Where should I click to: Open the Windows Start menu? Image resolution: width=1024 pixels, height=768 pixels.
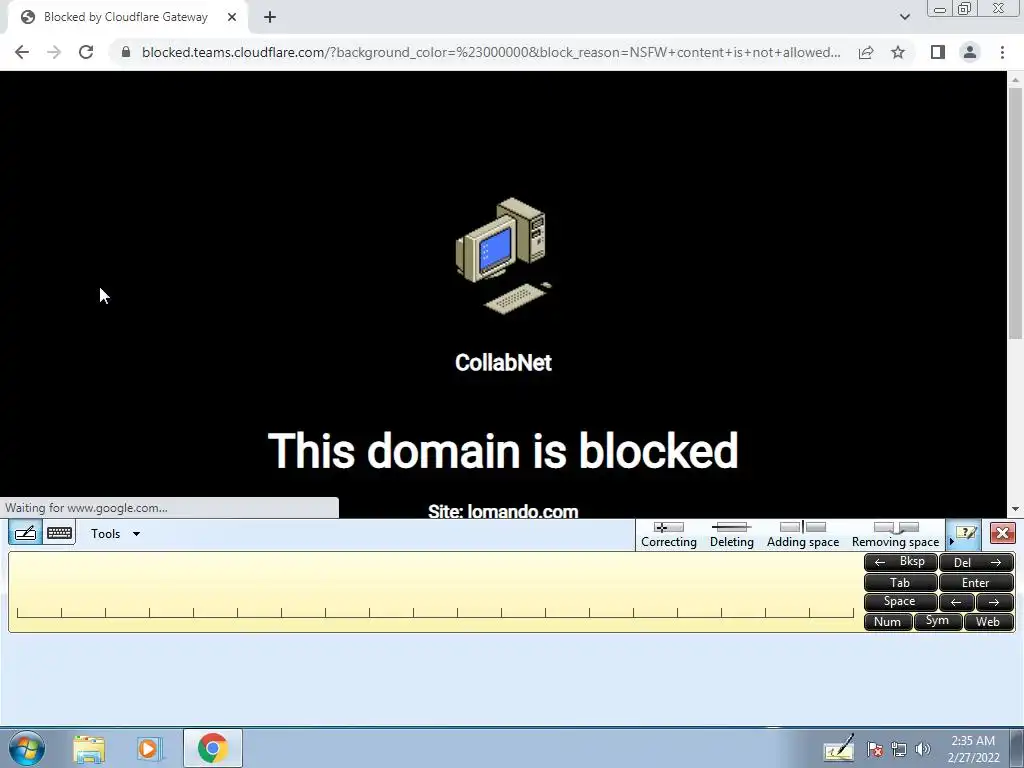click(27, 748)
